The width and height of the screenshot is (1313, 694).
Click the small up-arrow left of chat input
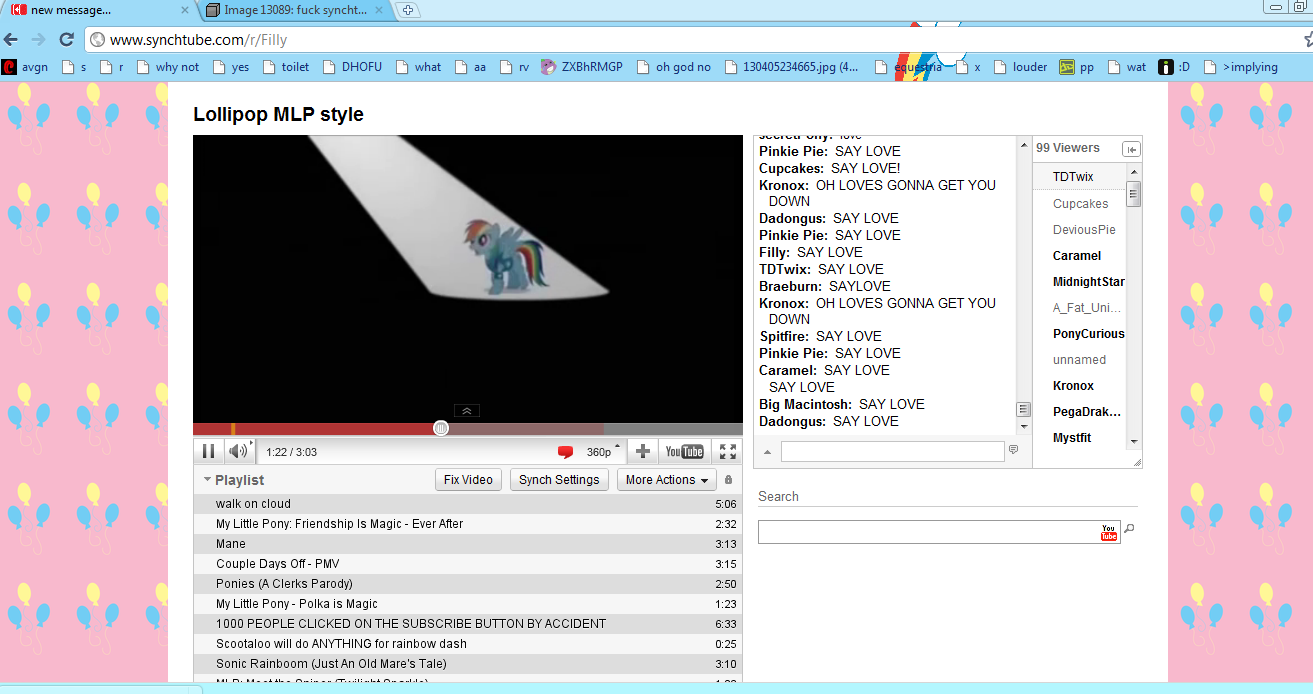767,452
